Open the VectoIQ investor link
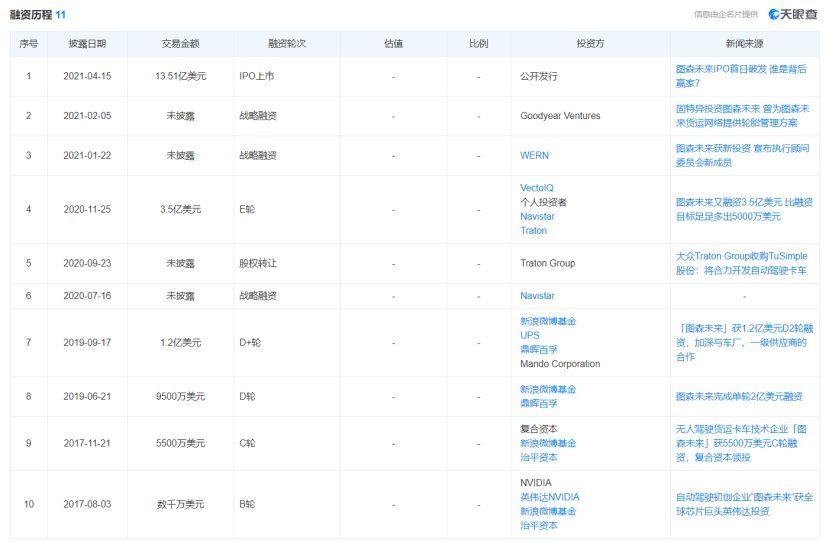830x543 pixels. pyautogui.click(x=536, y=188)
